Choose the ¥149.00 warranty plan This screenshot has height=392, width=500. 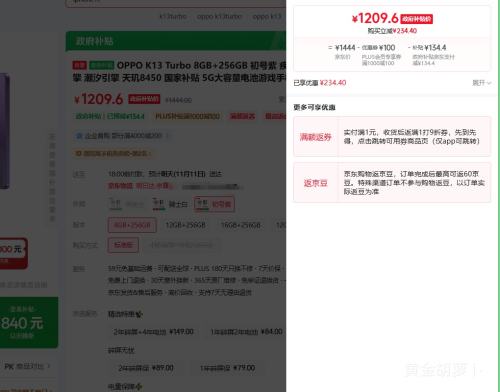point(153,332)
